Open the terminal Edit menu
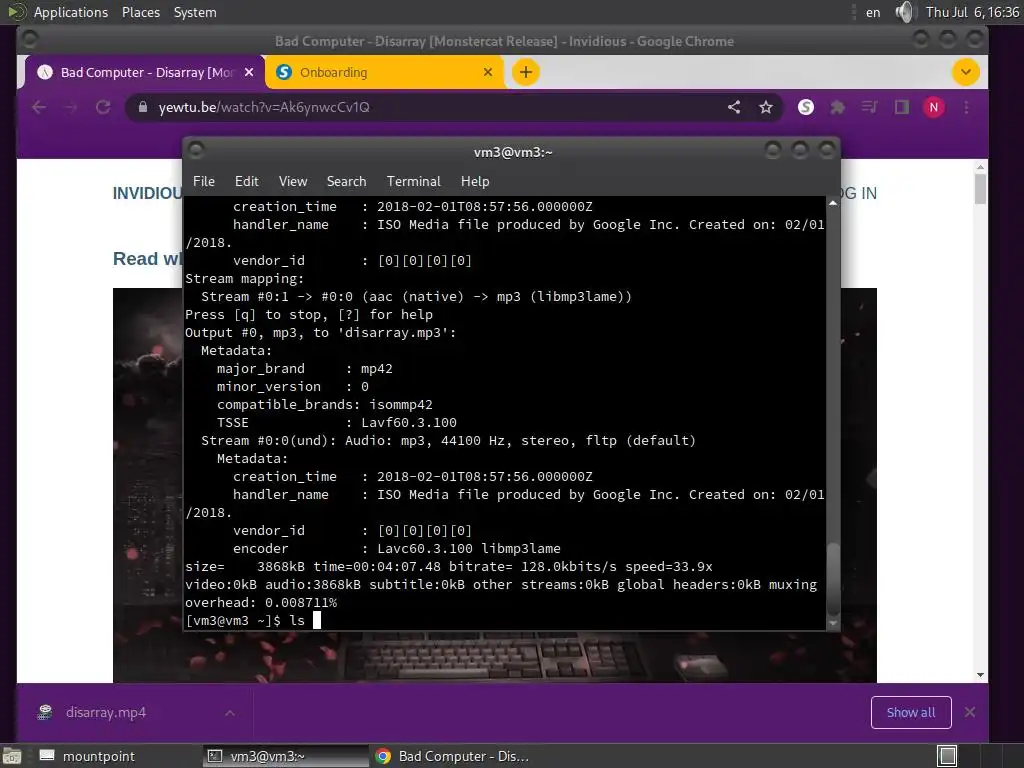The width and height of the screenshot is (1024, 768). pyautogui.click(x=246, y=182)
